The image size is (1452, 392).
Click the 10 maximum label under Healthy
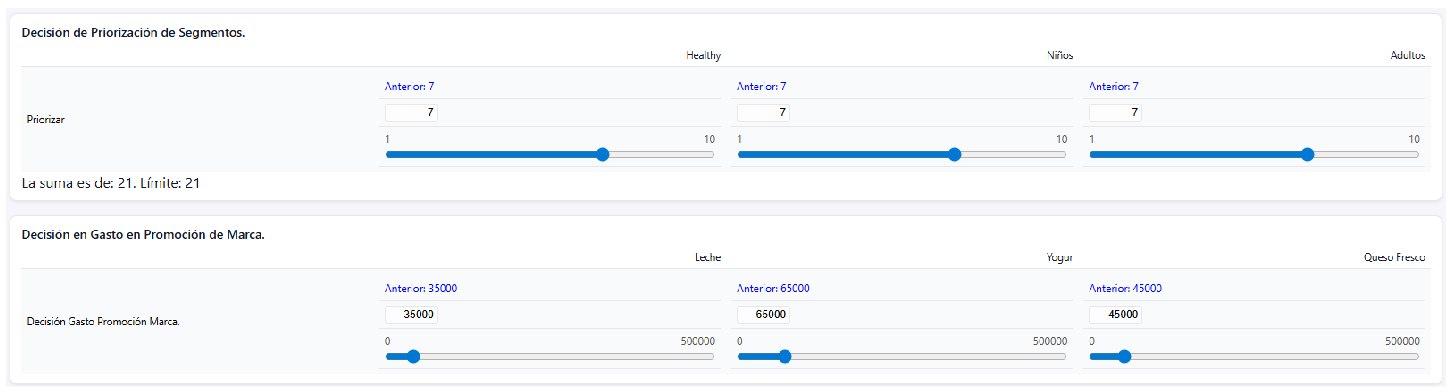[x=709, y=139]
